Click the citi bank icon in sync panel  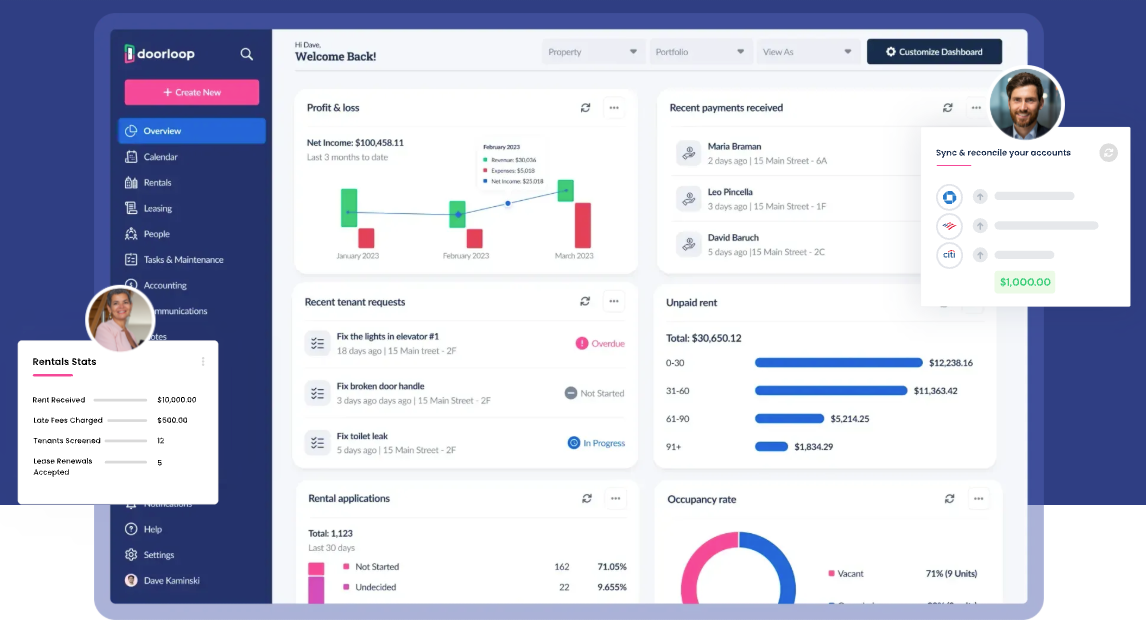point(949,255)
